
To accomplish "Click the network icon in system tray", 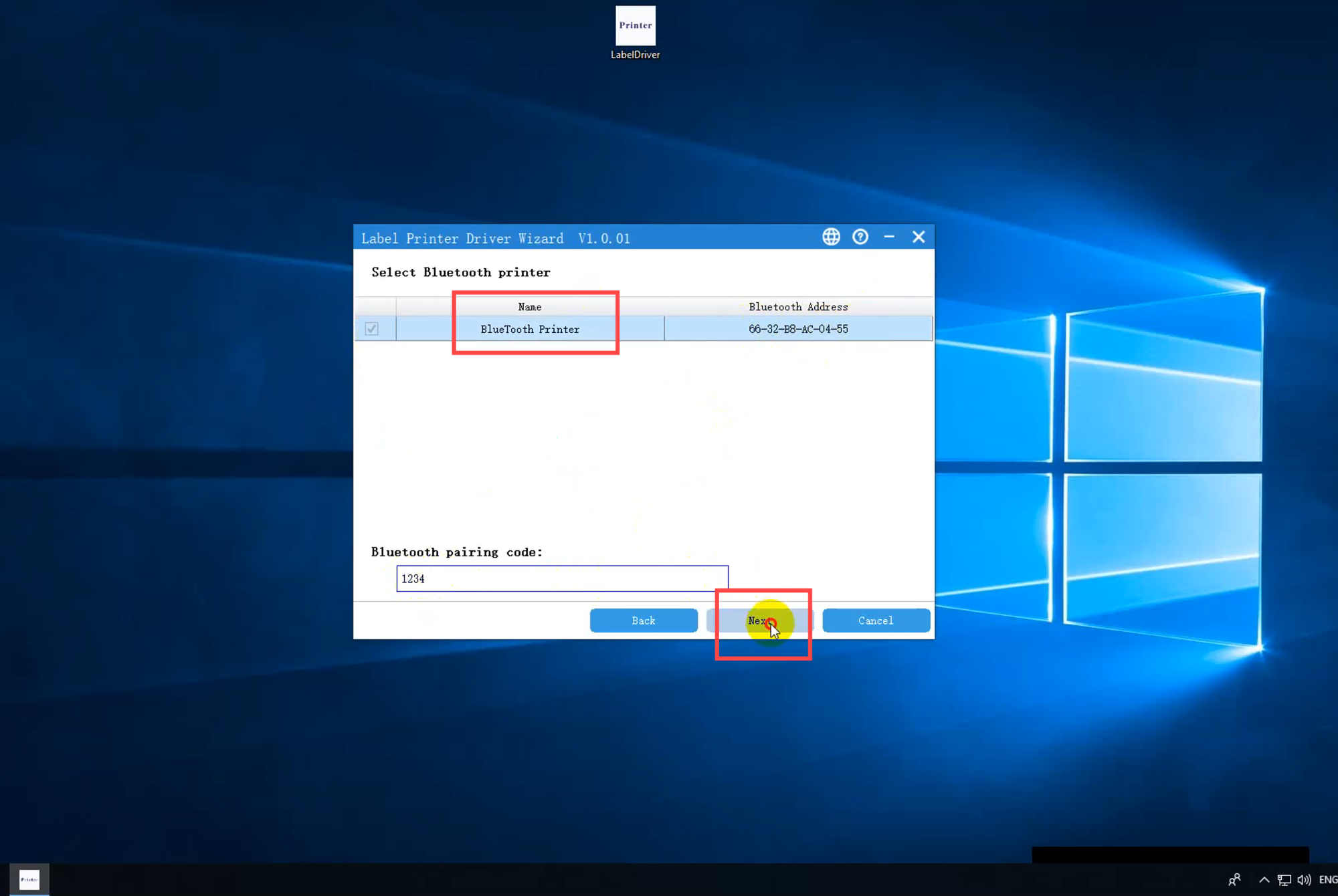I will click(x=1284, y=880).
